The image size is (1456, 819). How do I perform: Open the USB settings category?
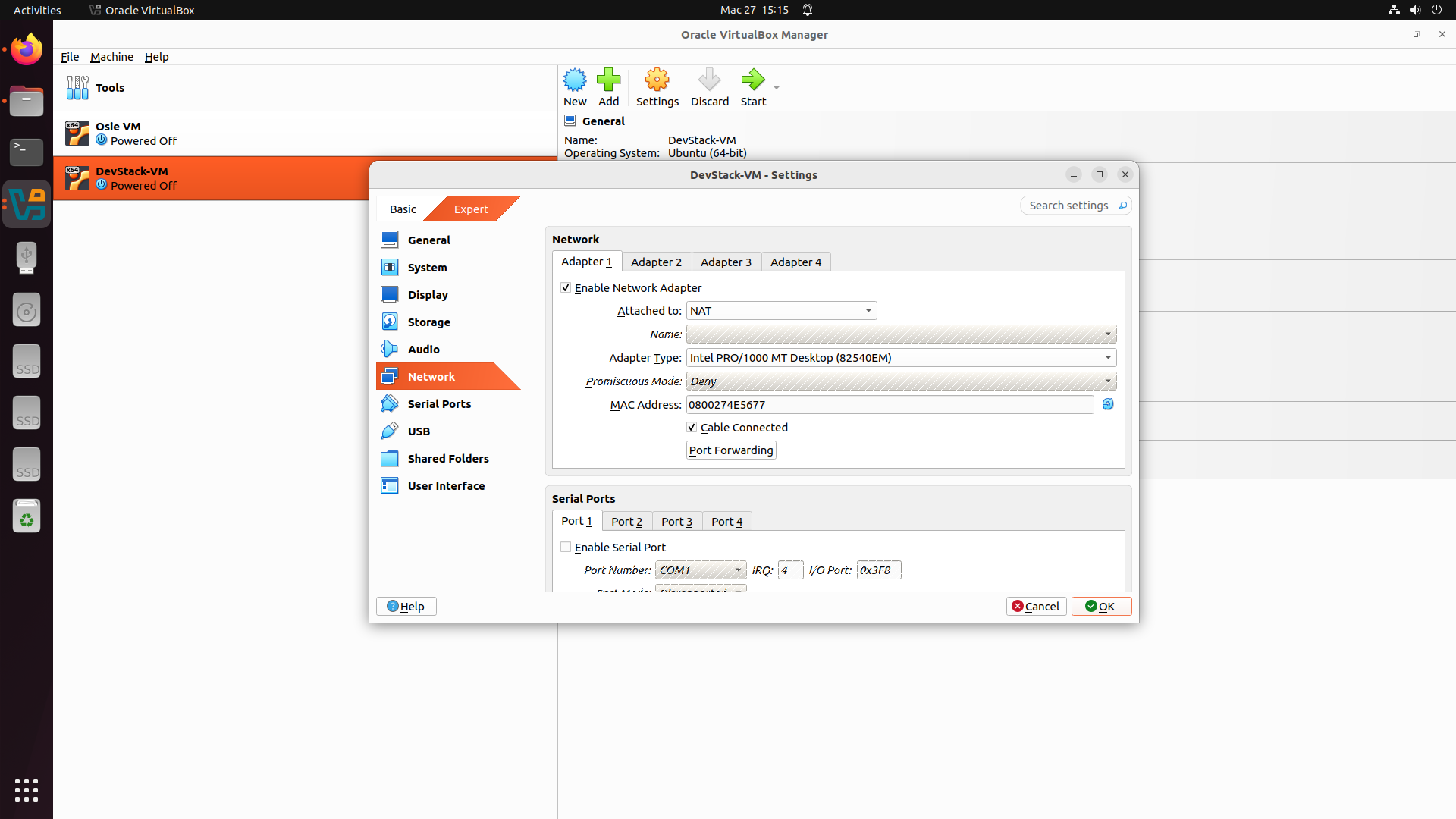(x=448, y=431)
